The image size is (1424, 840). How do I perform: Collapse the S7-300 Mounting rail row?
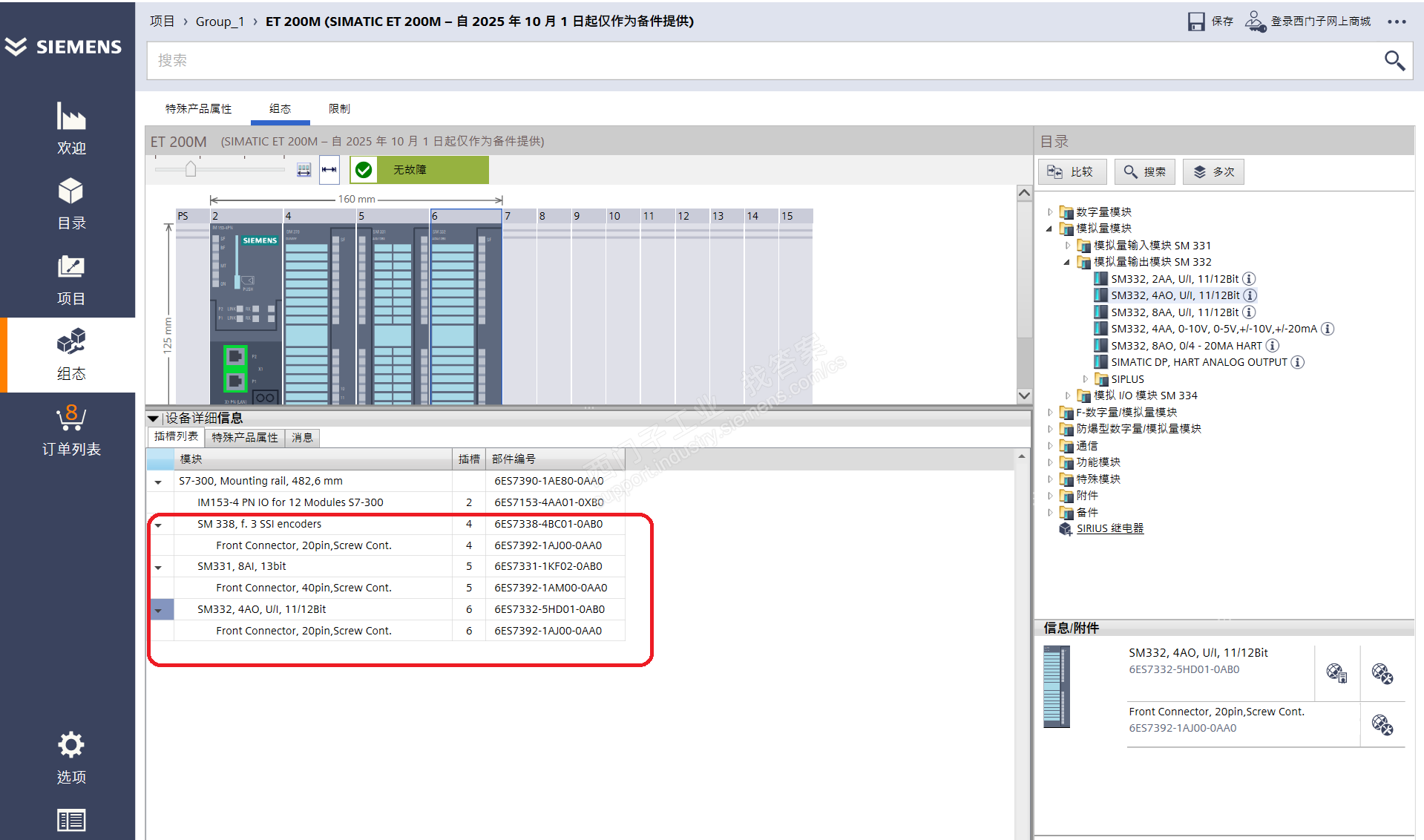tap(158, 482)
